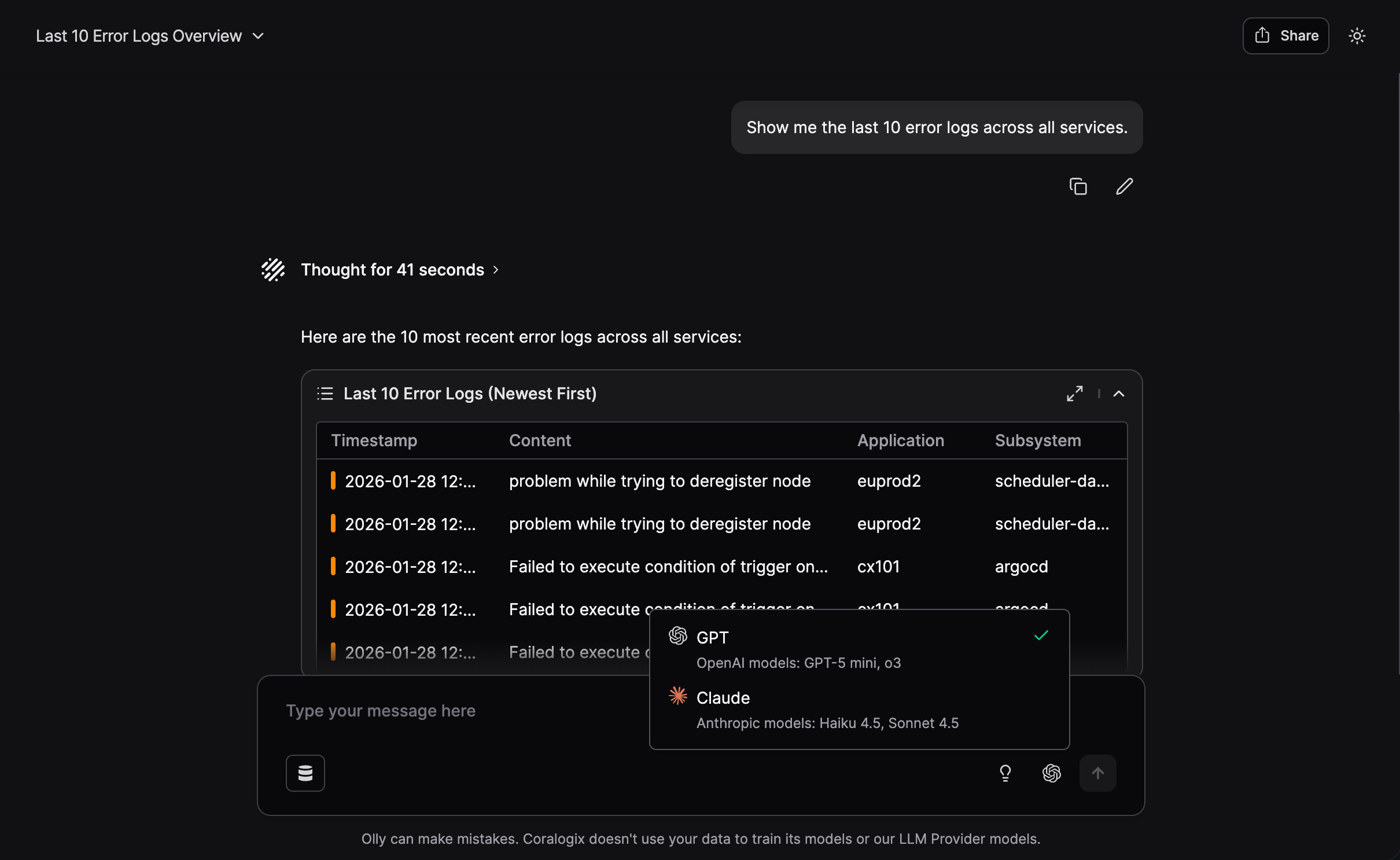The width and height of the screenshot is (1400, 860).
Task: Expand the error logs table to fullscreen
Action: 1074,394
